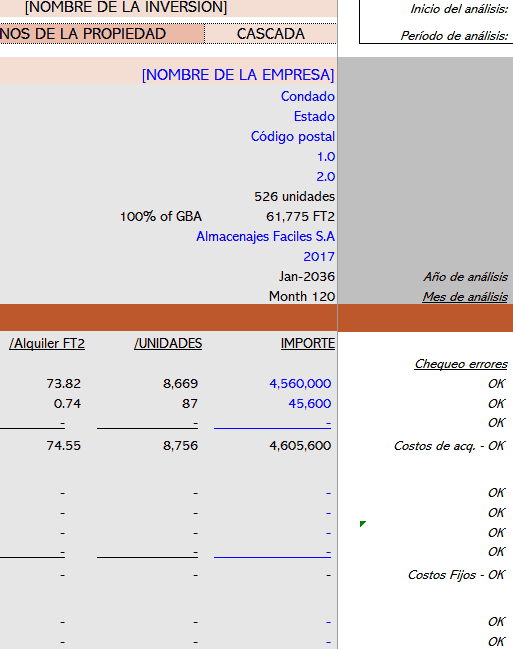Click OK check beside 4,560,000 row
This screenshot has height=649, width=513.
coord(496,384)
